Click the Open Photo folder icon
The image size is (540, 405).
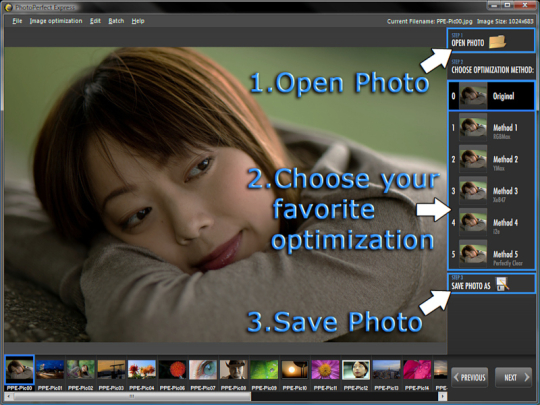click(x=497, y=42)
